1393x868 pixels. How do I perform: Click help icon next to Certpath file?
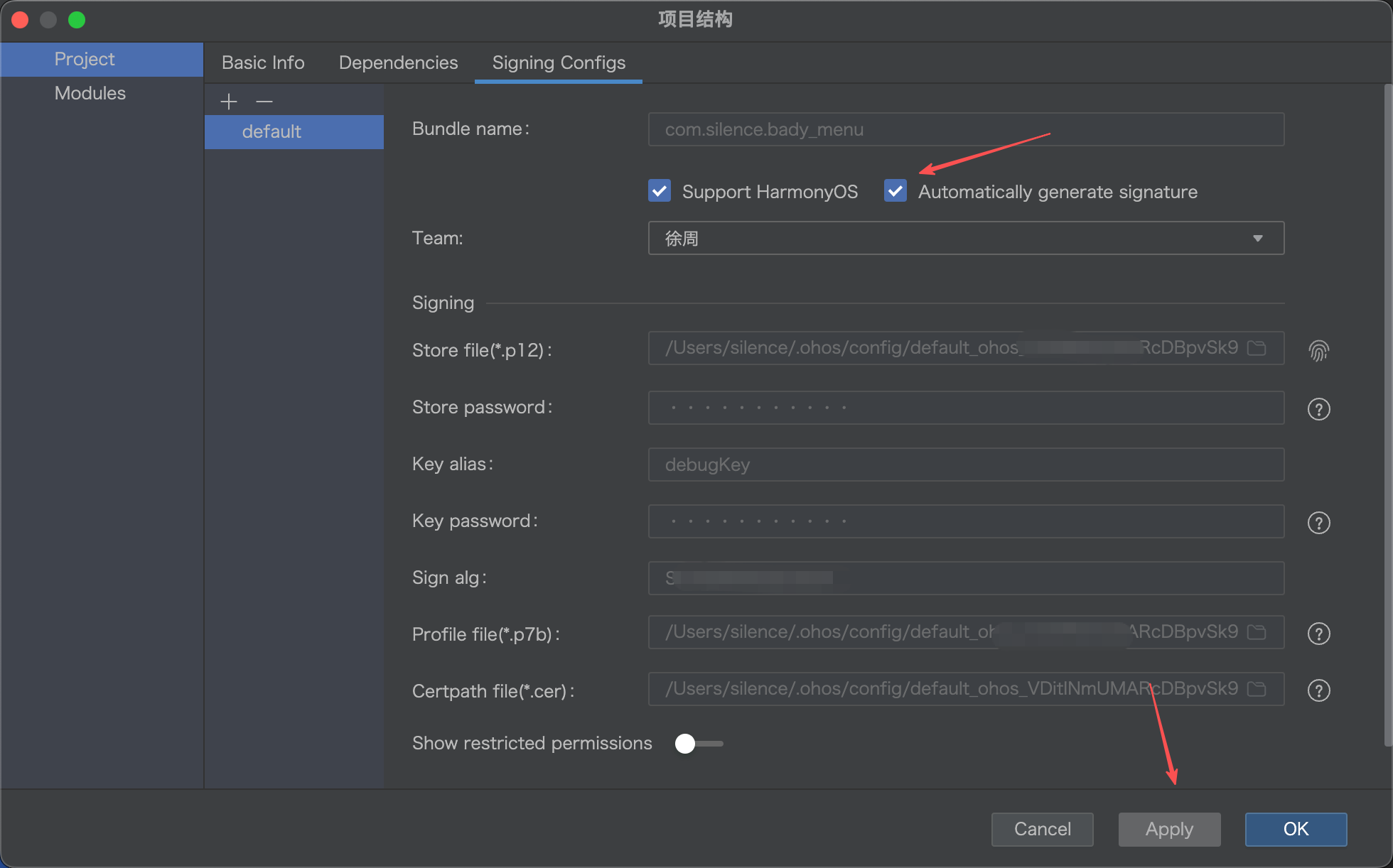pos(1318,690)
